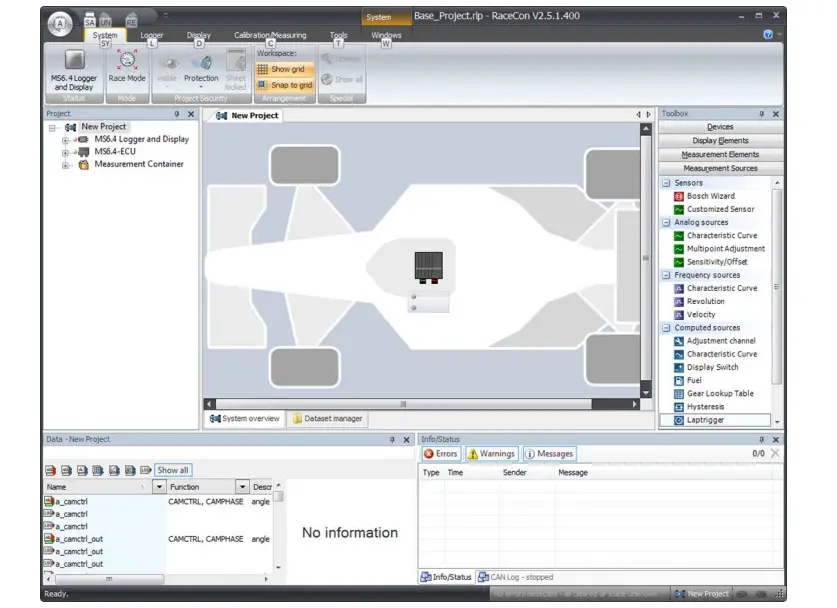Screen dimensions: 837x608
Task: Collapse the Computed sources group
Action: [666, 328]
